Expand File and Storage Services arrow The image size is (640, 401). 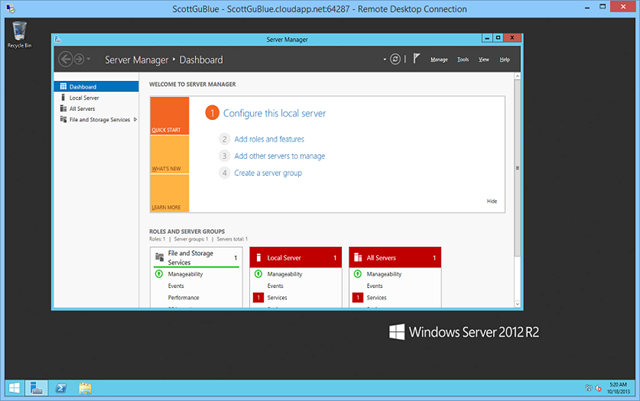[135, 120]
